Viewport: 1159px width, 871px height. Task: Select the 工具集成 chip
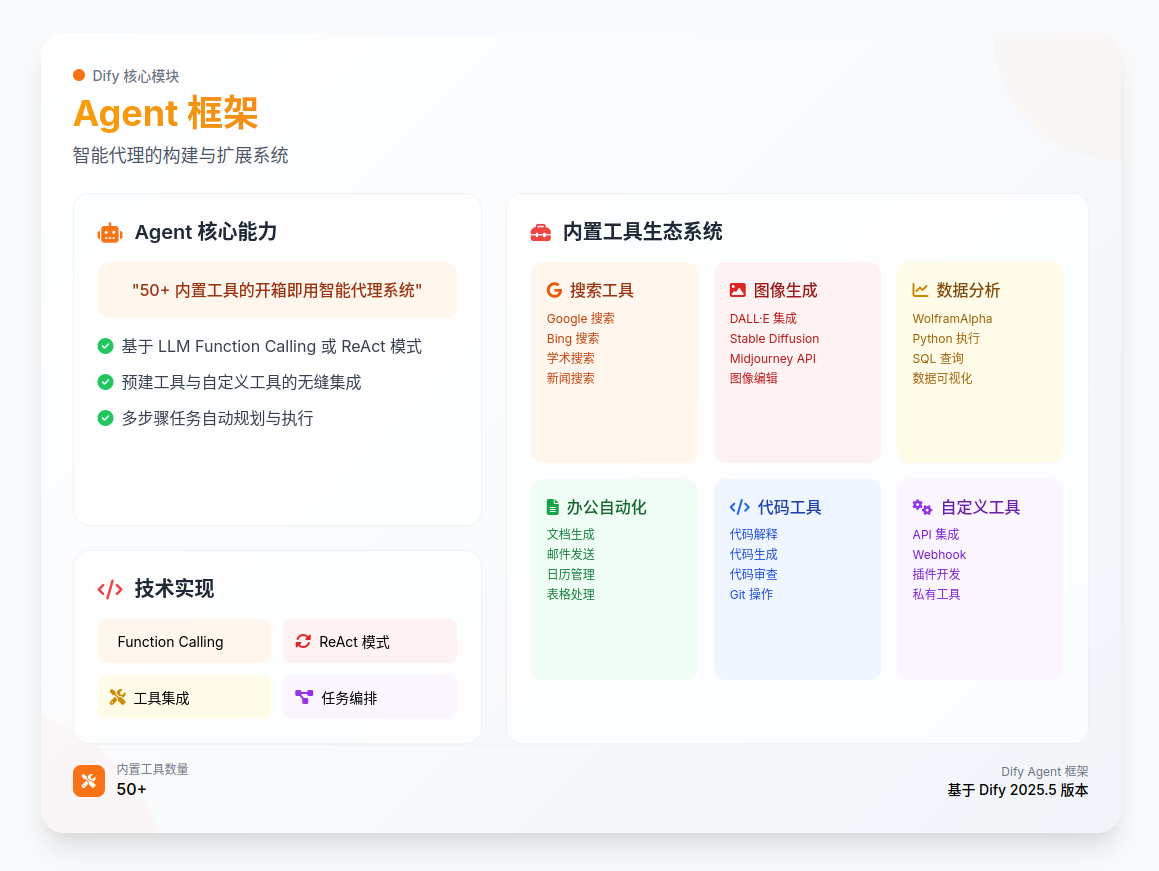click(185, 697)
